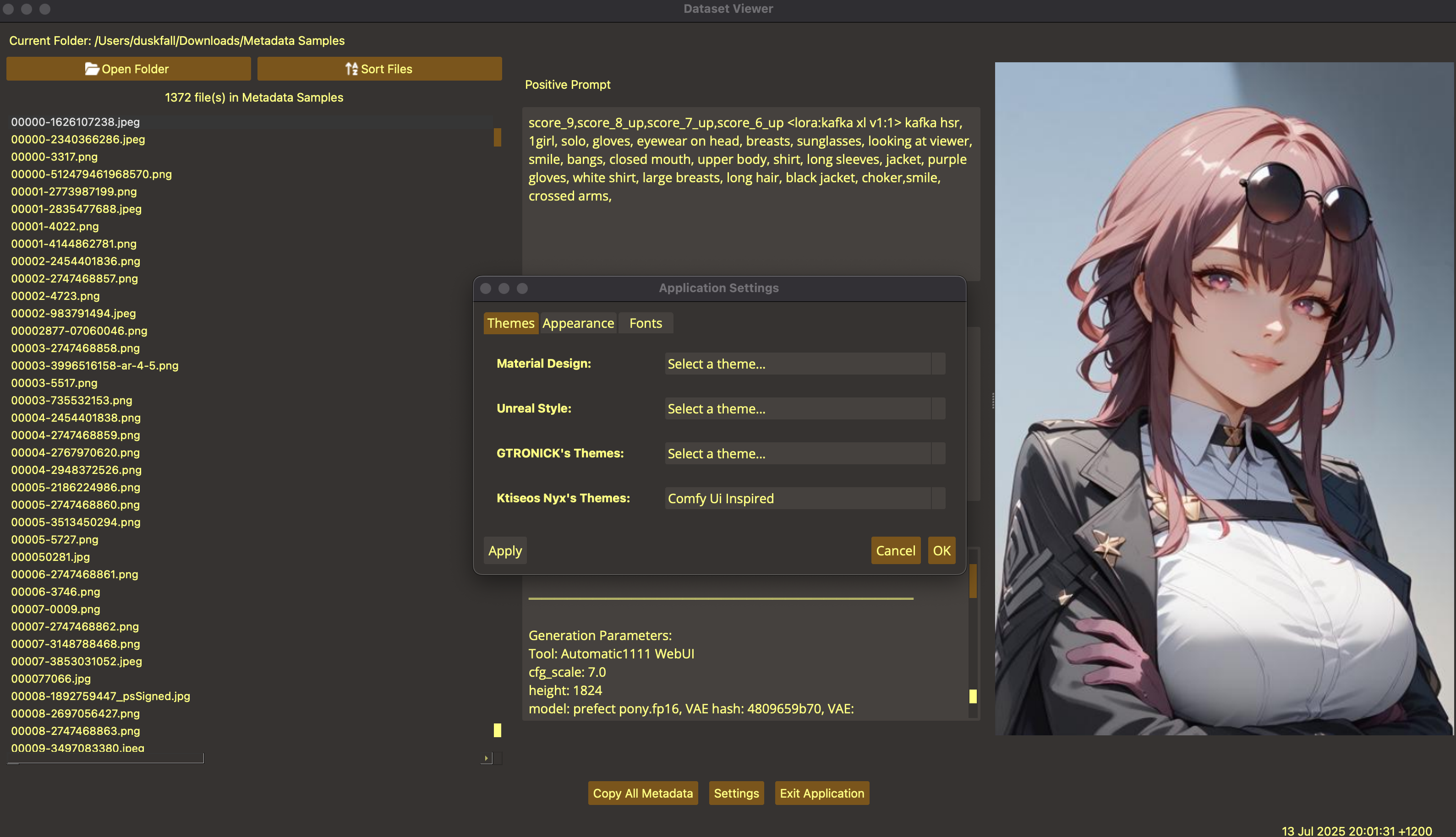Click Cancel in Application Settings
This screenshot has height=837, width=1456.
coord(895,551)
